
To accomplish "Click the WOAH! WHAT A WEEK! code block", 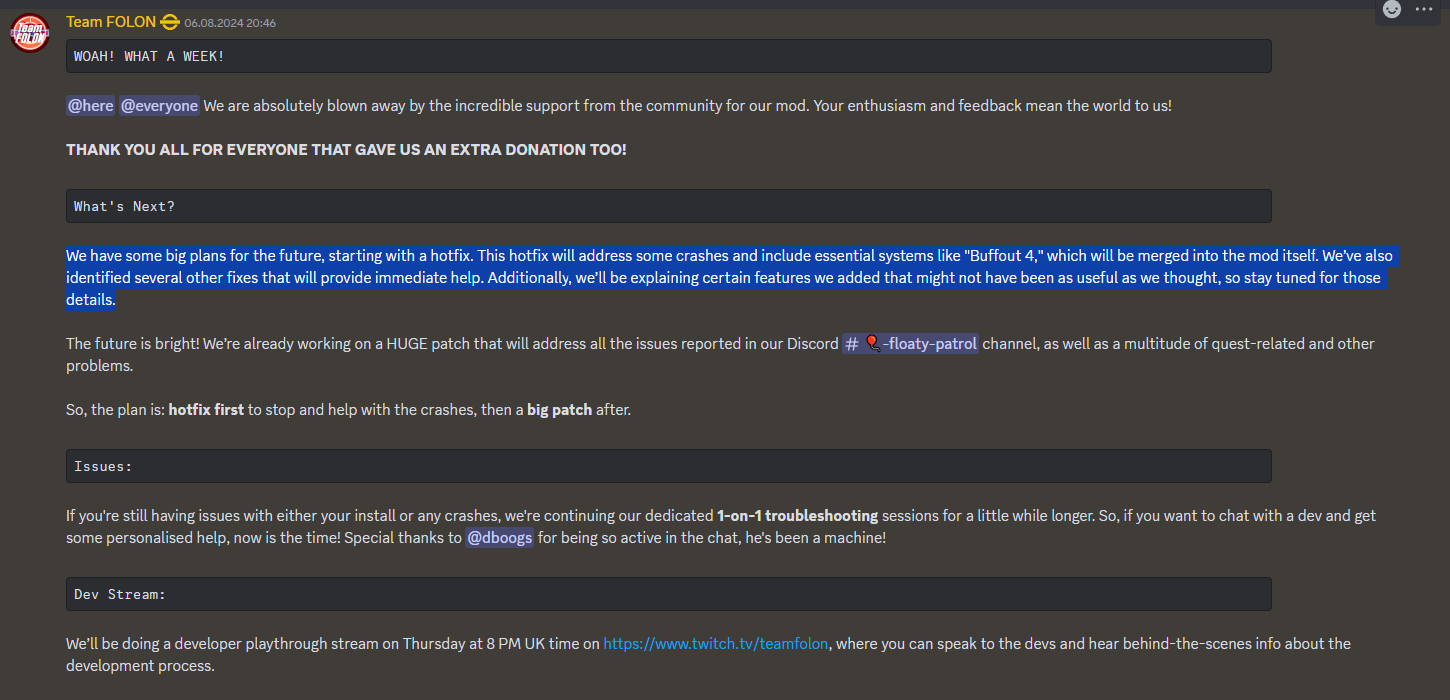I will coord(667,56).
